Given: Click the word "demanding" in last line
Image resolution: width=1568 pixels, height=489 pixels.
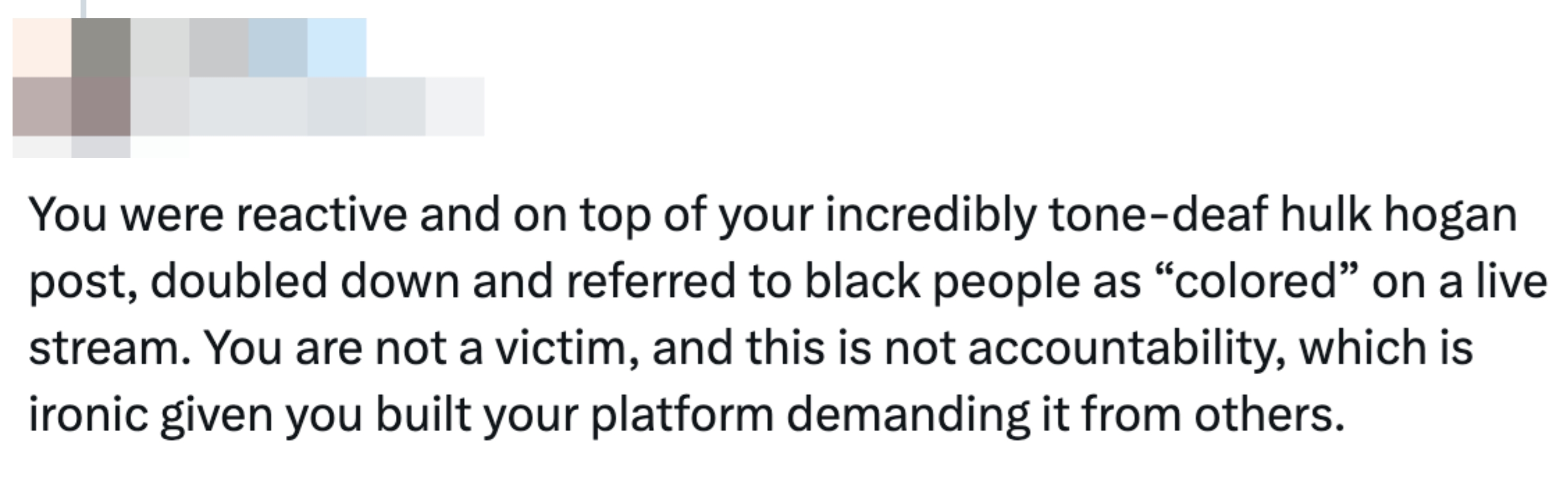Looking at the screenshot, I should pos(908,415).
